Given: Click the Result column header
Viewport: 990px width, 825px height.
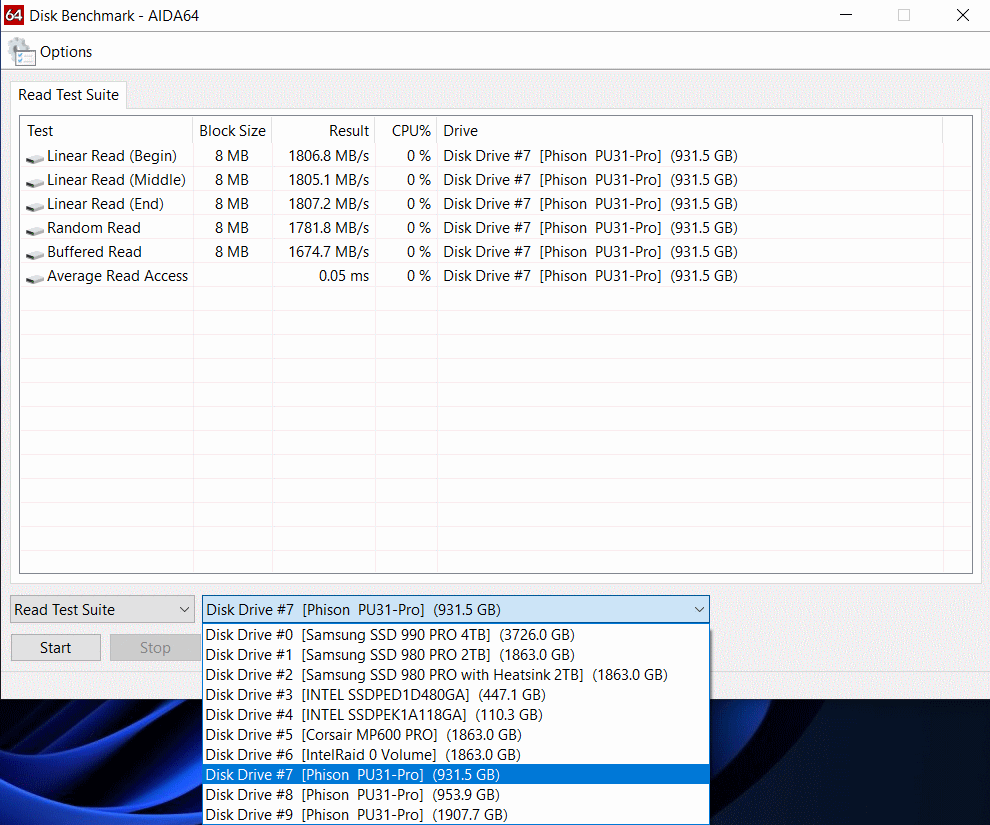Looking at the screenshot, I should click(322, 131).
